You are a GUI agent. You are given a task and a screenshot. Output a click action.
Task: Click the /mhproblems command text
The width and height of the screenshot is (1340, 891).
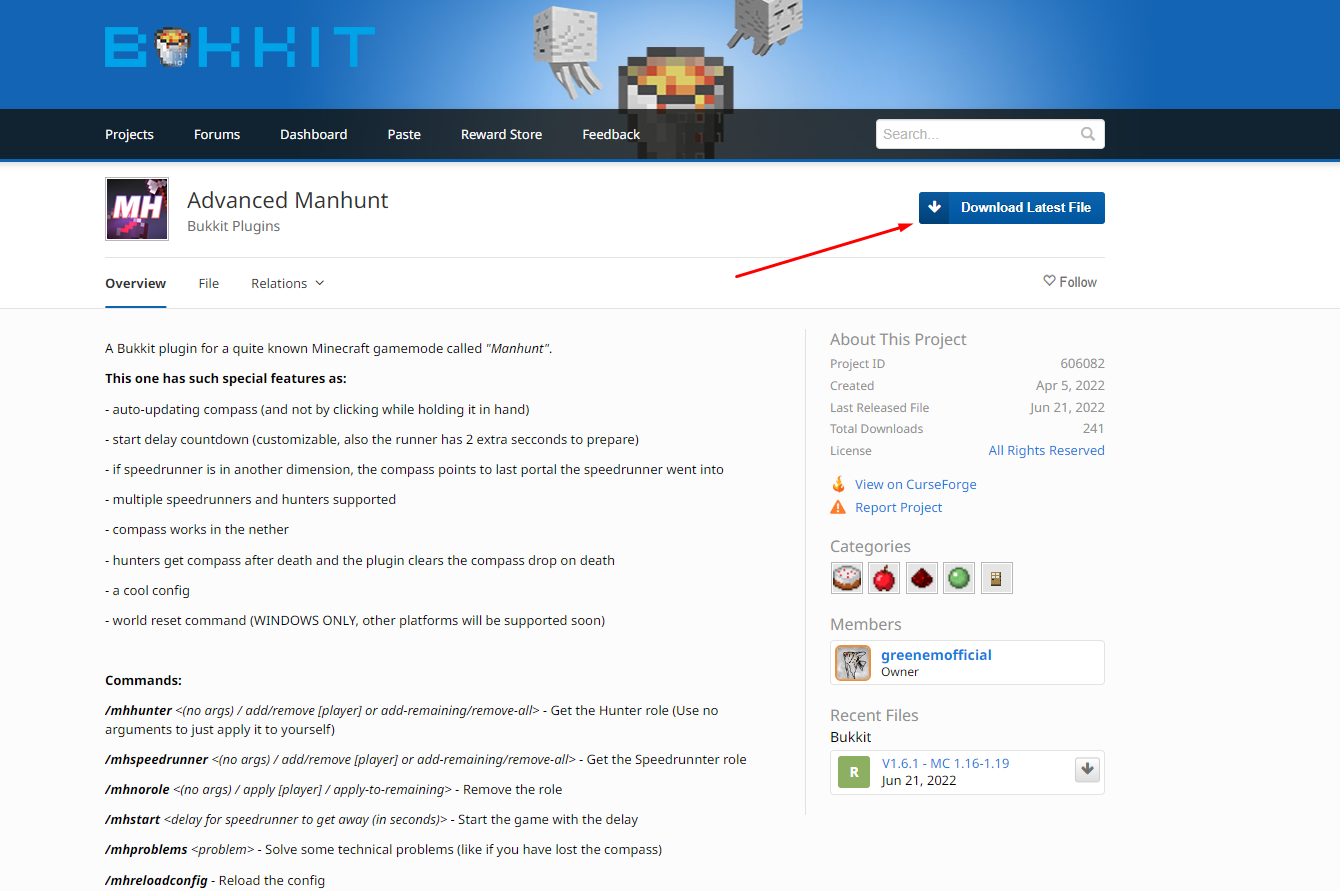146,849
